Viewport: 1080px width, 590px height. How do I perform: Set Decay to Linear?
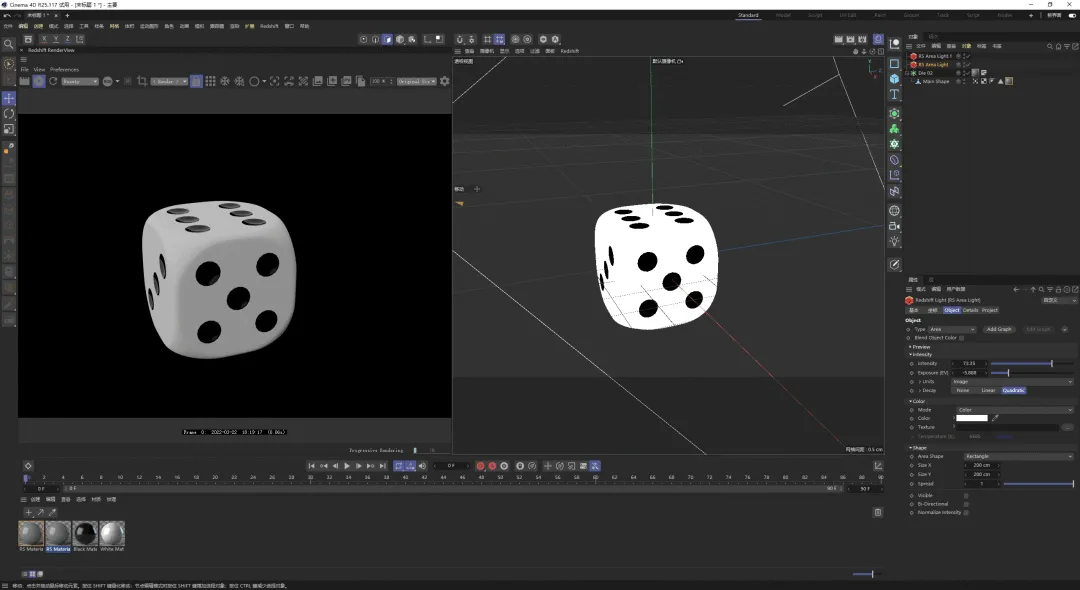(x=987, y=390)
